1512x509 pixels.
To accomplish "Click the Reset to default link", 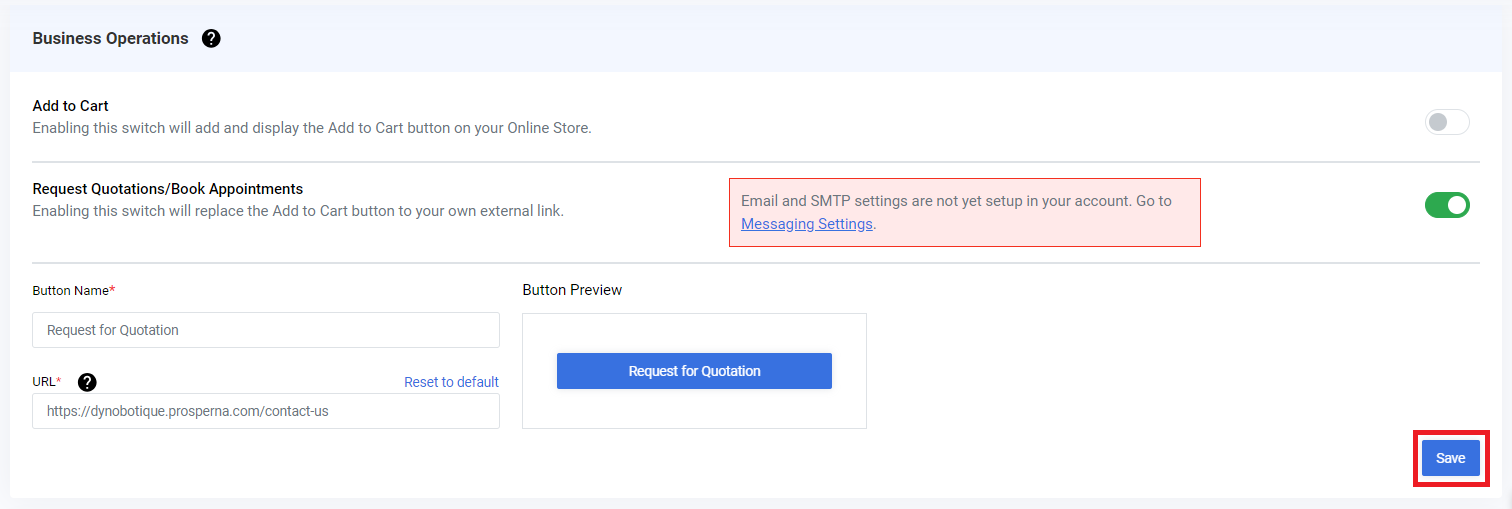I will pyautogui.click(x=451, y=382).
